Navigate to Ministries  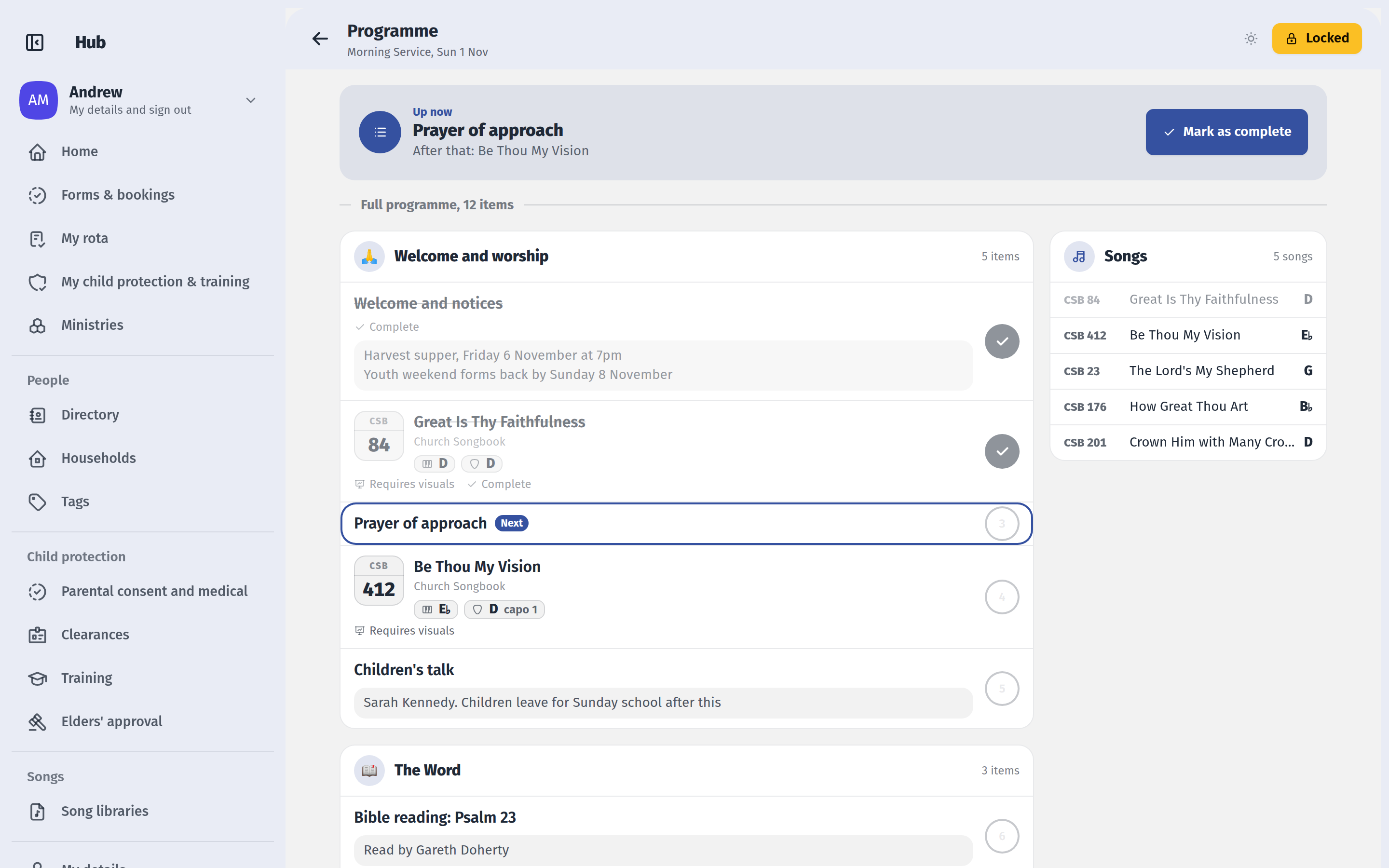point(142,325)
